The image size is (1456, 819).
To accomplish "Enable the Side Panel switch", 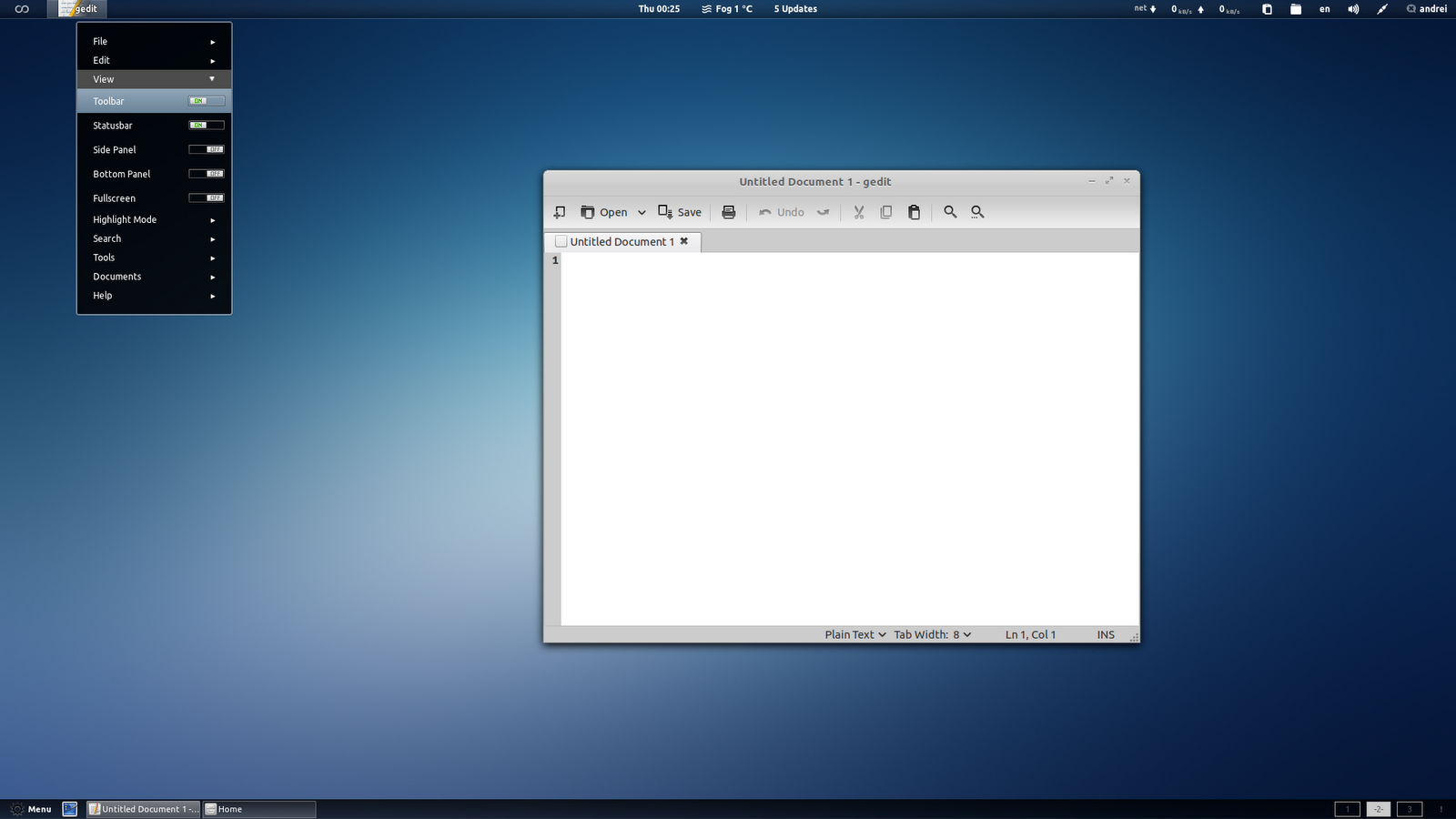I will [207, 148].
